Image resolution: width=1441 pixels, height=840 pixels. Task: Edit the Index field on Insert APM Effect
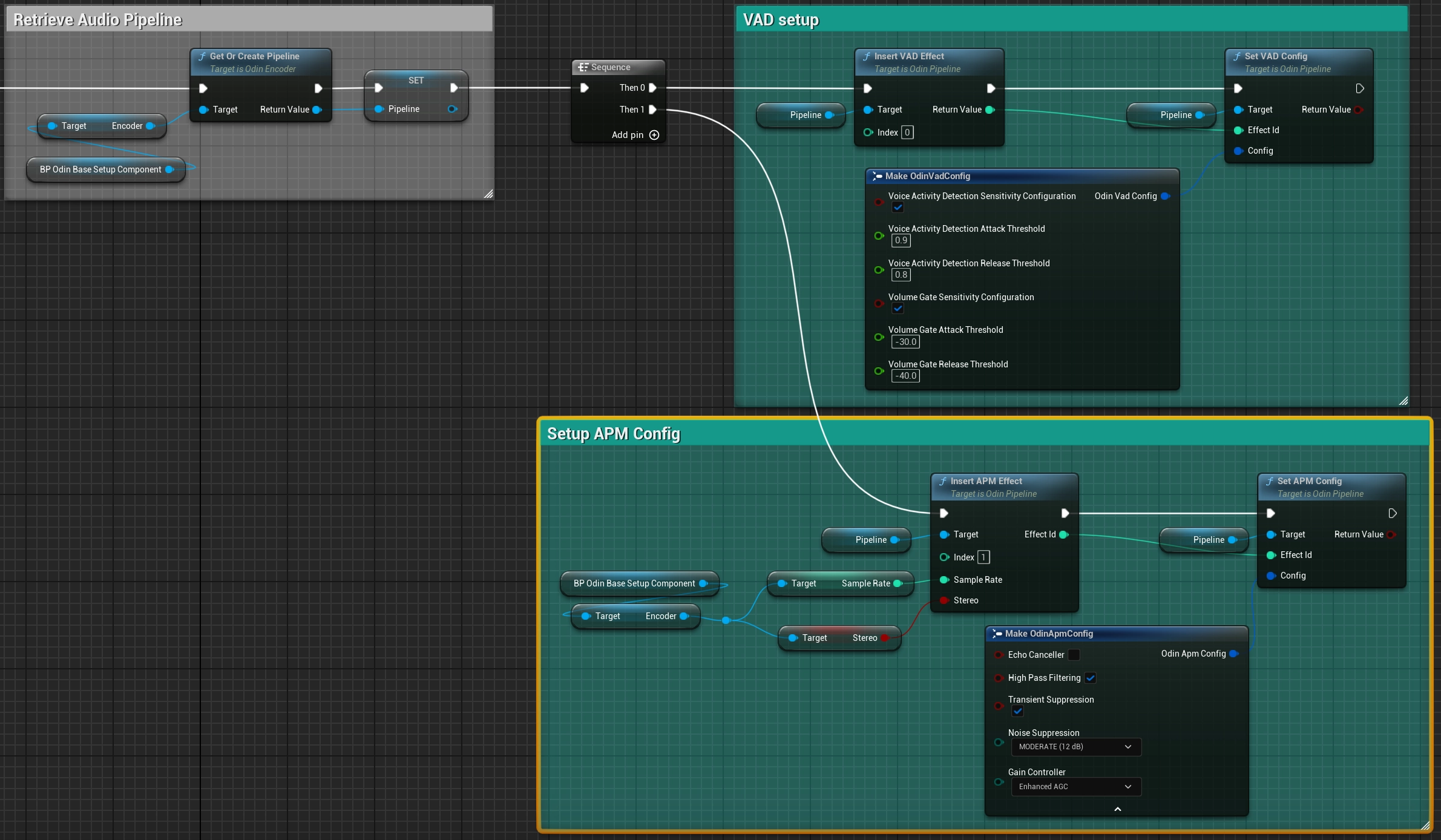click(983, 557)
